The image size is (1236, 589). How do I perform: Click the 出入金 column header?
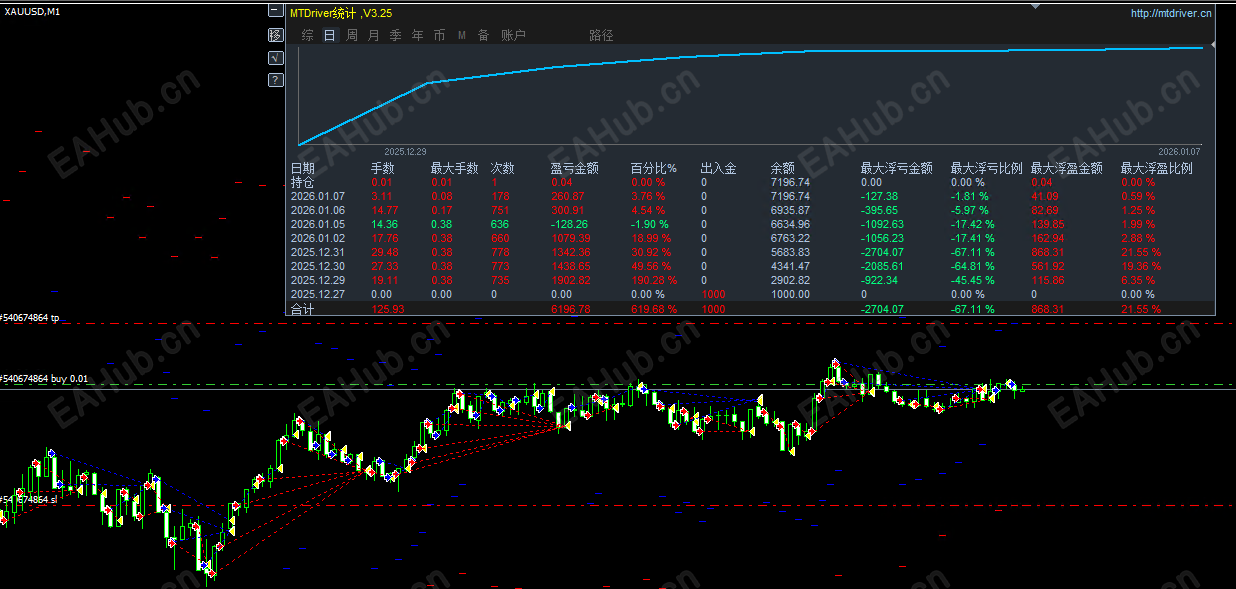pos(718,169)
